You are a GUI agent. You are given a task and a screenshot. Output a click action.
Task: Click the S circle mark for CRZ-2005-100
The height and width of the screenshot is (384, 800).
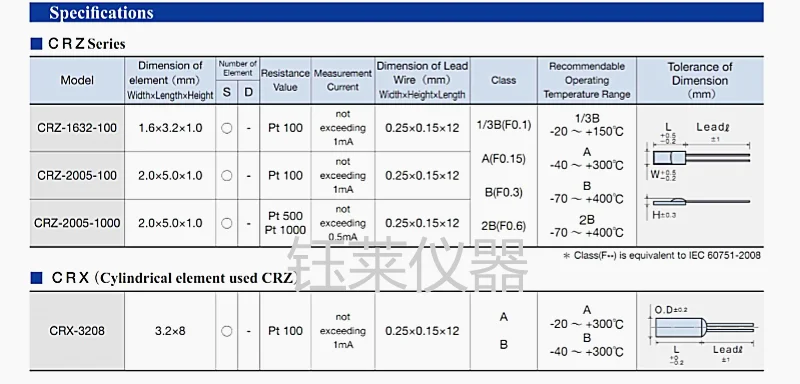pos(227,175)
